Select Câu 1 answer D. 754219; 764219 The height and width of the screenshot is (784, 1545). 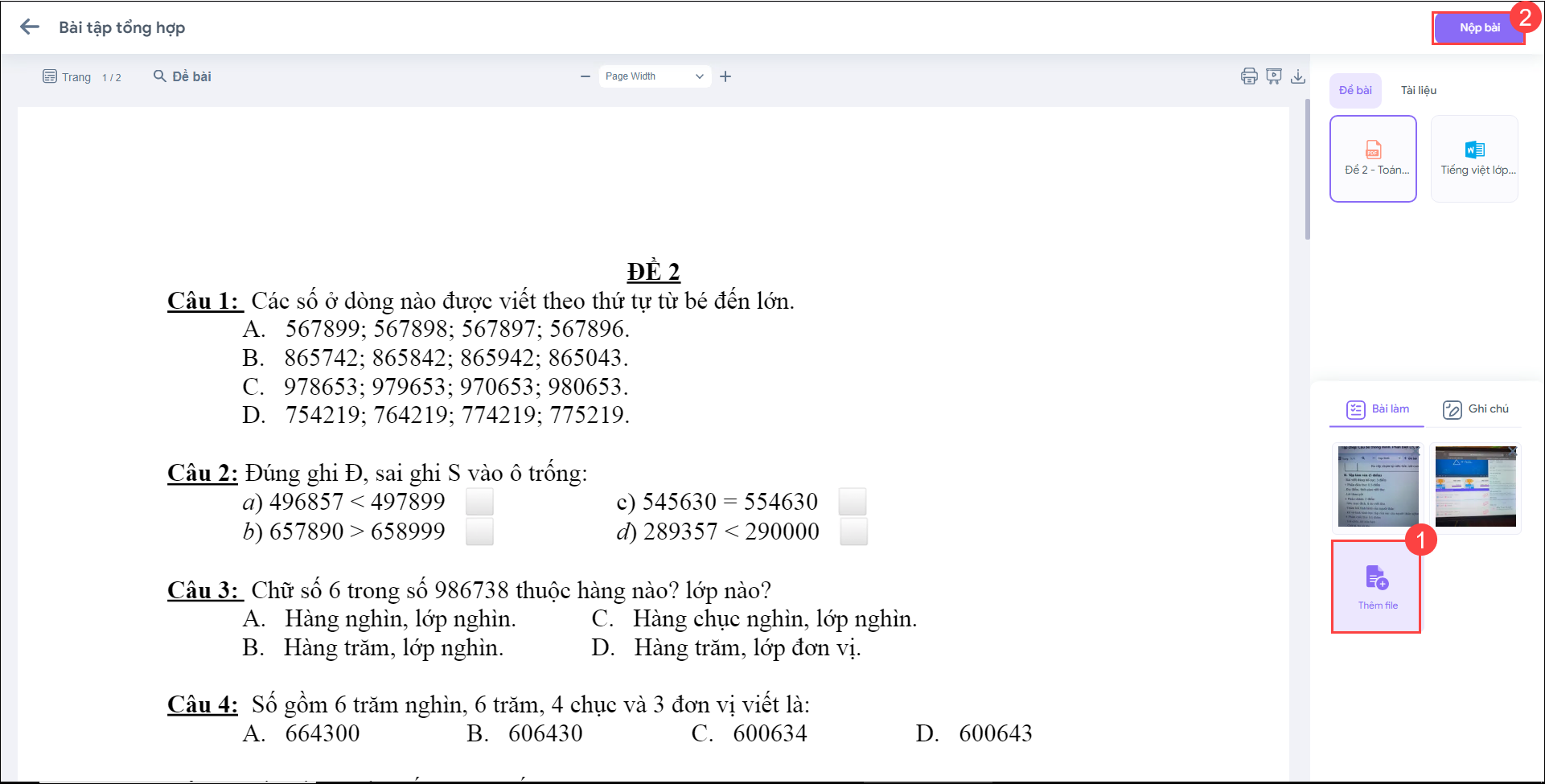tap(436, 415)
